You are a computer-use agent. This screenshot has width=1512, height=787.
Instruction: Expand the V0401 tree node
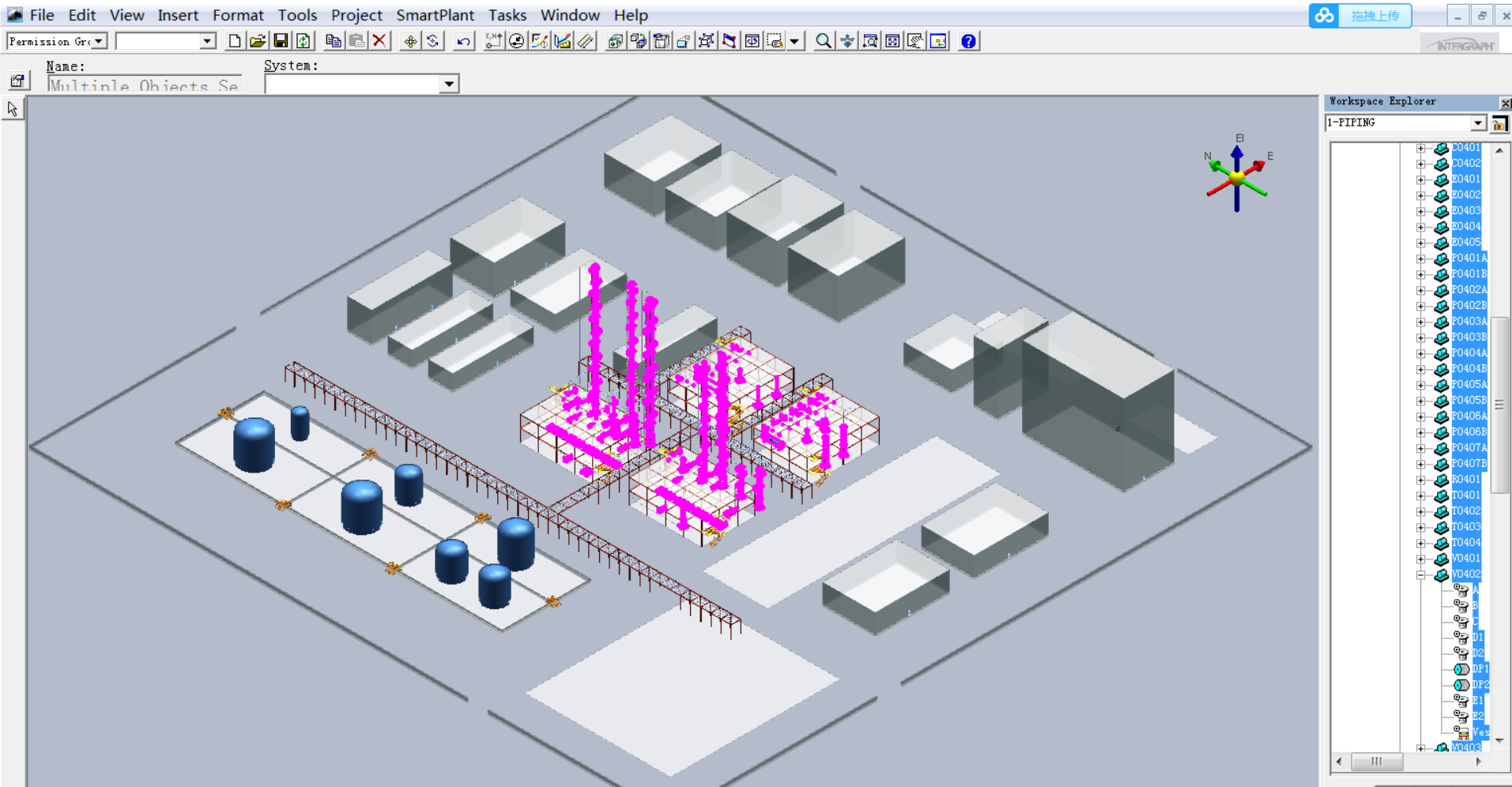[1420, 559]
